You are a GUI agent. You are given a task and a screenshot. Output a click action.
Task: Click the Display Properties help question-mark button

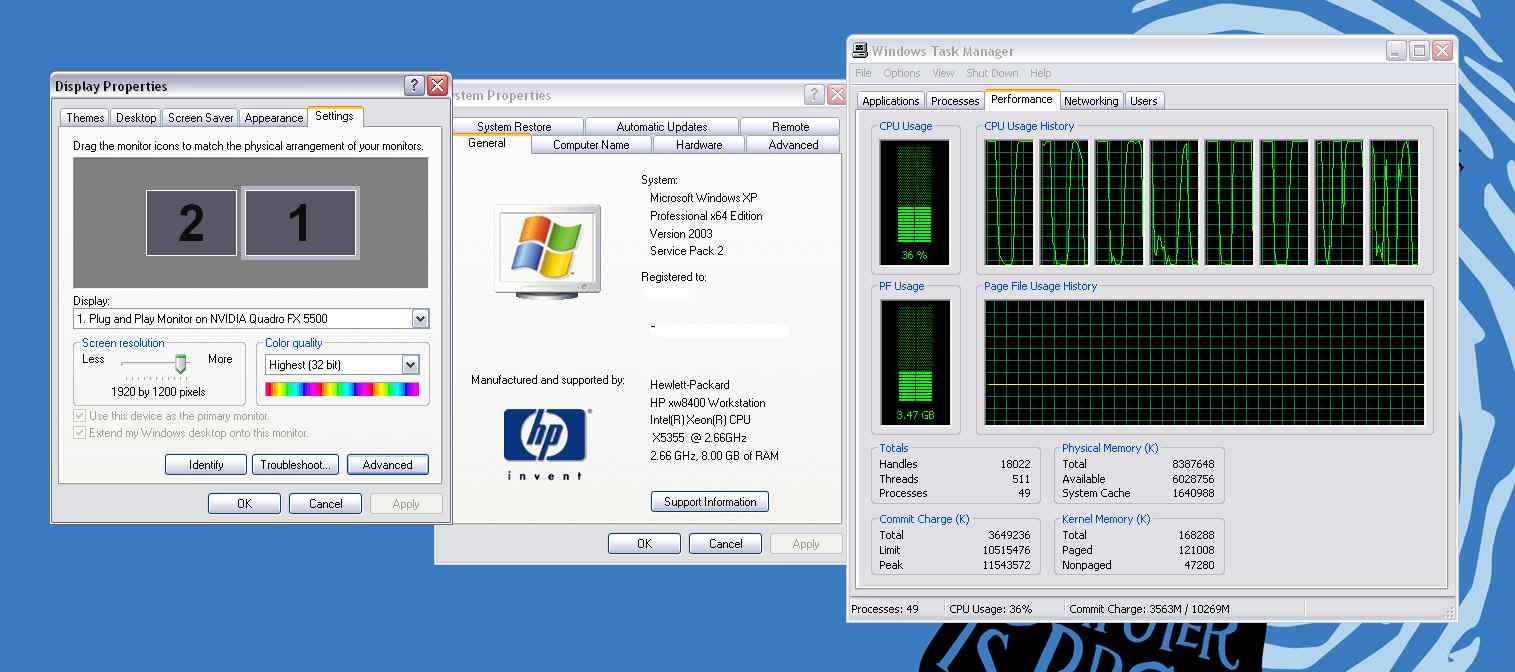tap(414, 86)
